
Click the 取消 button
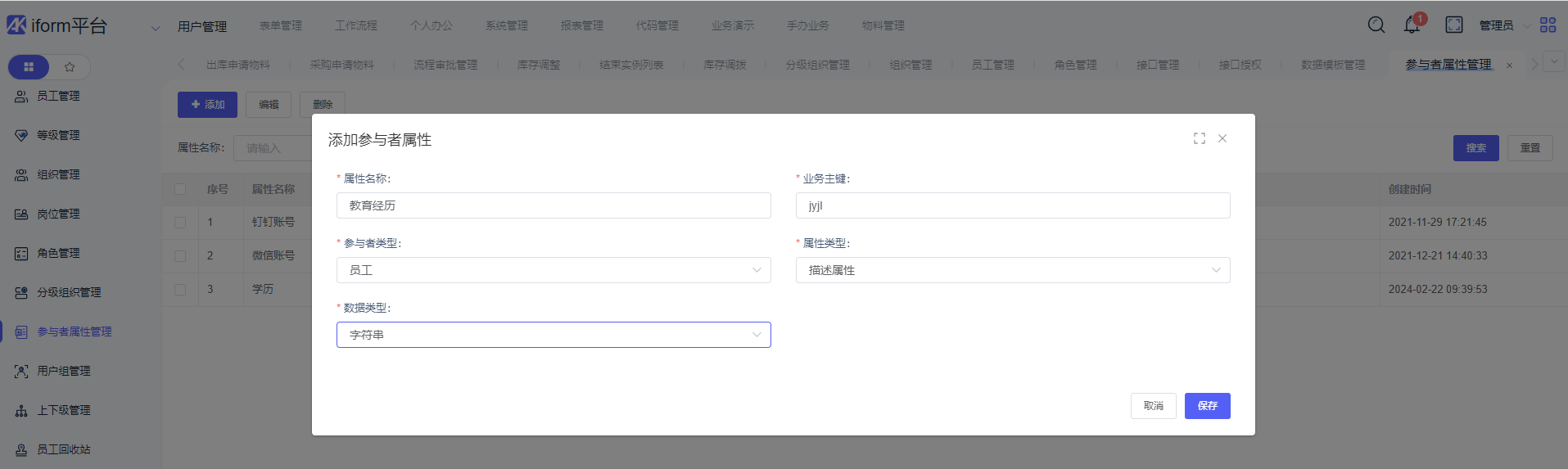click(1153, 406)
